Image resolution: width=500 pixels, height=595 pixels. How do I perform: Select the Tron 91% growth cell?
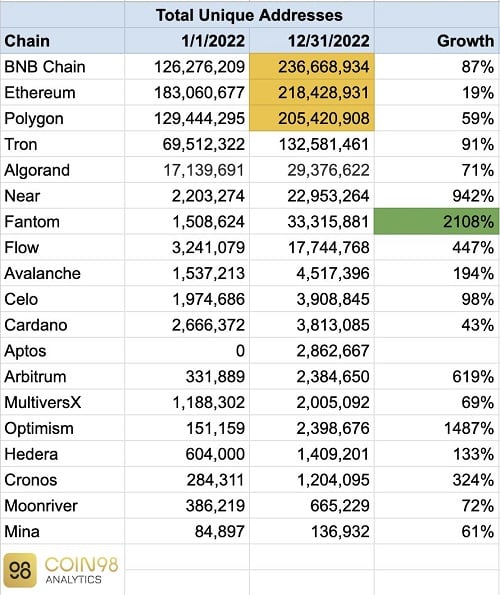point(437,144)
